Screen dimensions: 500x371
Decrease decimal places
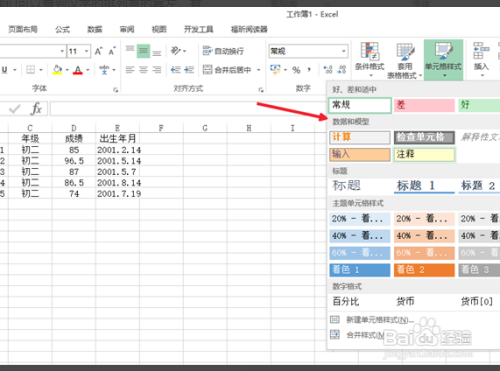coord(342,70)
